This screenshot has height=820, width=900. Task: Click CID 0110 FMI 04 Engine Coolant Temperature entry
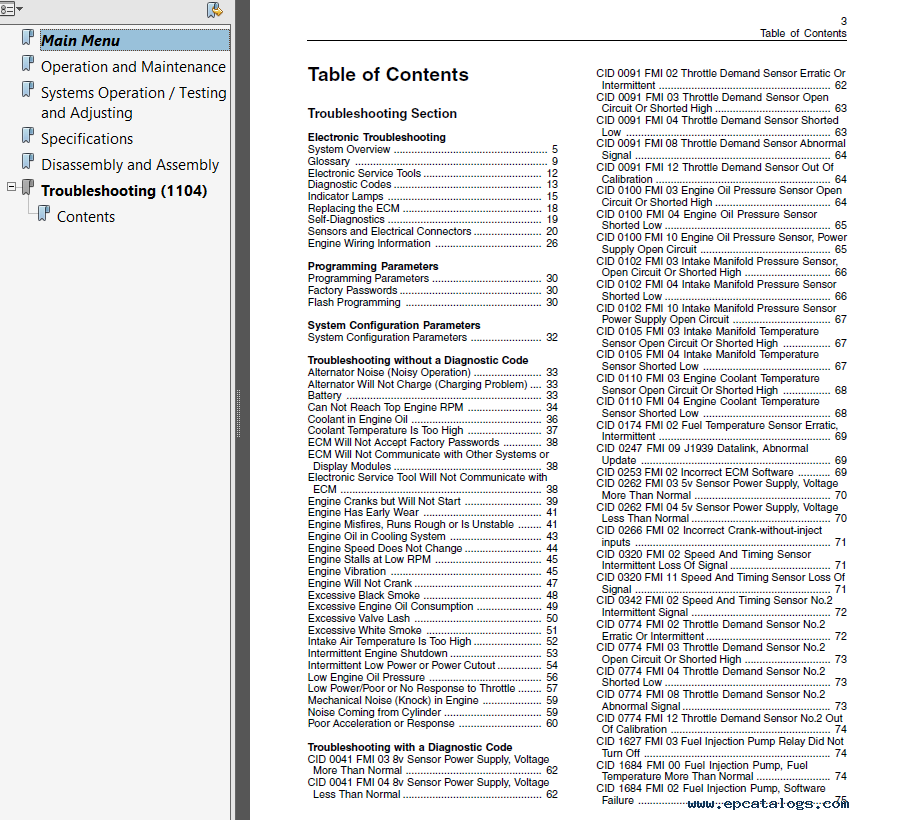721,407
